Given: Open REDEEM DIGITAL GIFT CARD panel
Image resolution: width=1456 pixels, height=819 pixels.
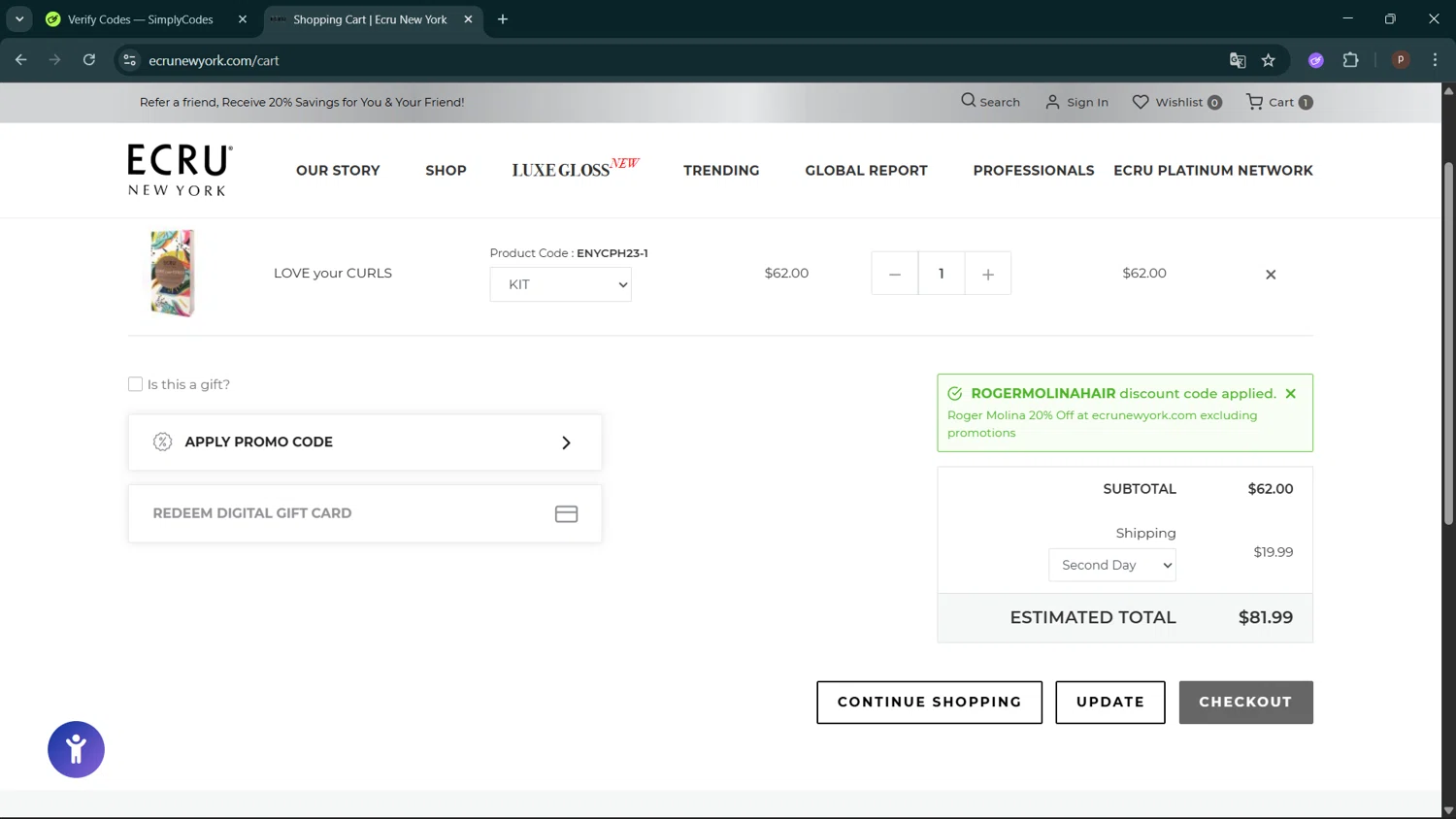Looking at the screenshot, I should pyautogui.click(x=365, y=513).
